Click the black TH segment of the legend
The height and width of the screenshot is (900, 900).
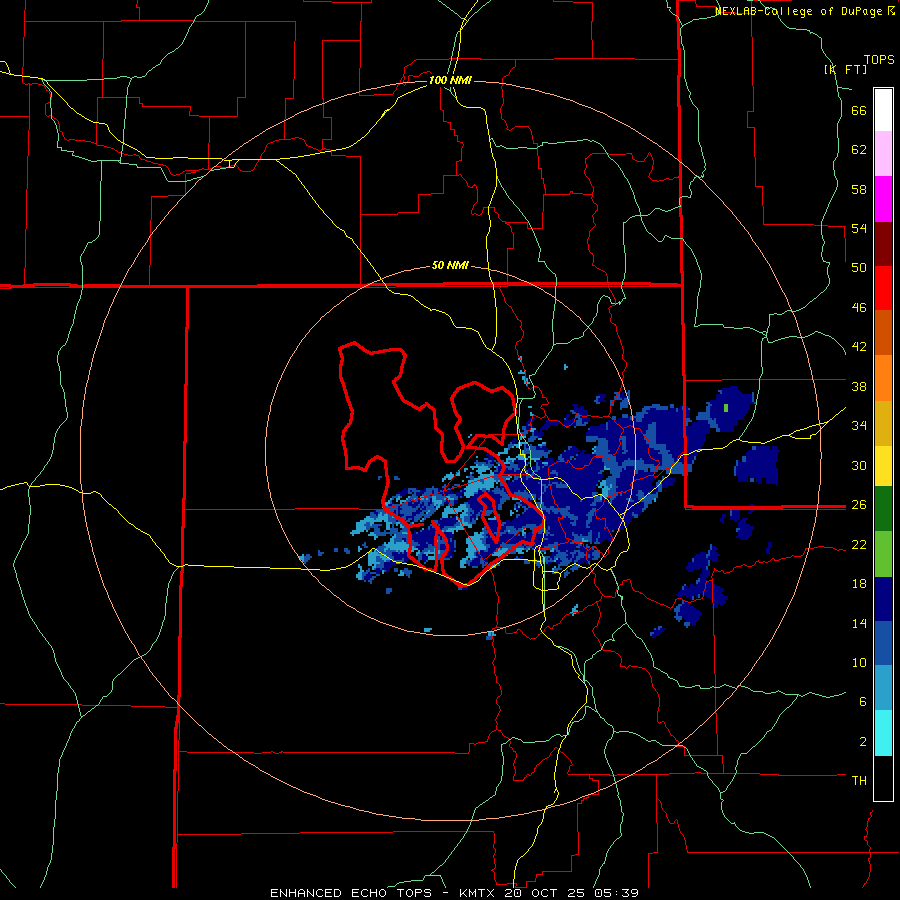(883, 778)
